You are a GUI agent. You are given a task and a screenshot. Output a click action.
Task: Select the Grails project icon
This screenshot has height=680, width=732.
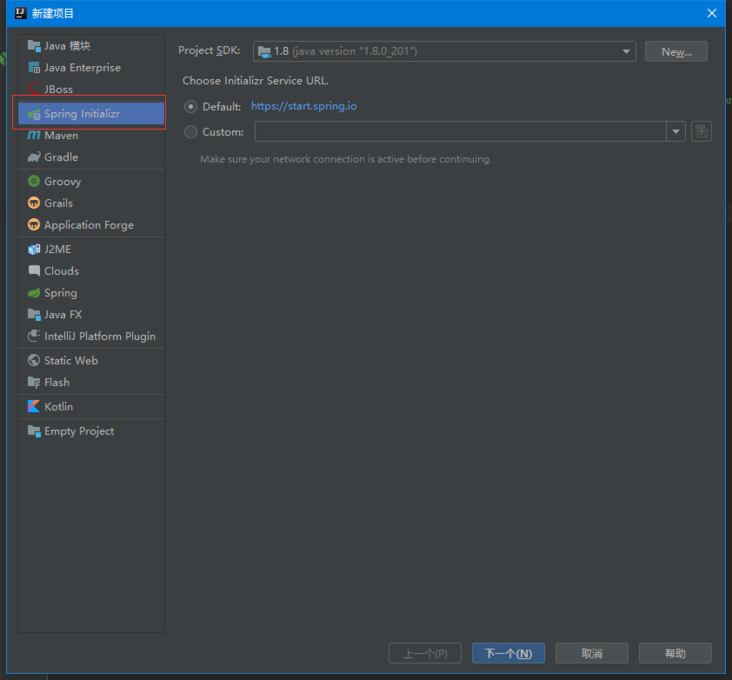click(34, 203)
